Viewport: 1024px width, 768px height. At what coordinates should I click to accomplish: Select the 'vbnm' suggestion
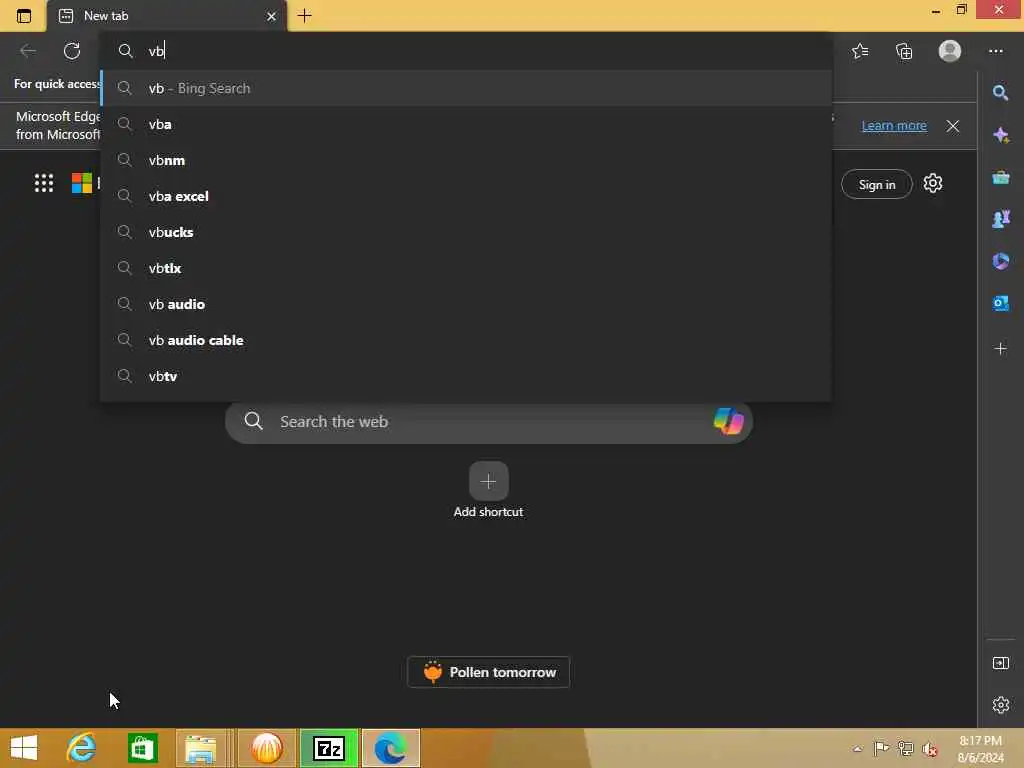pos(466,160)
